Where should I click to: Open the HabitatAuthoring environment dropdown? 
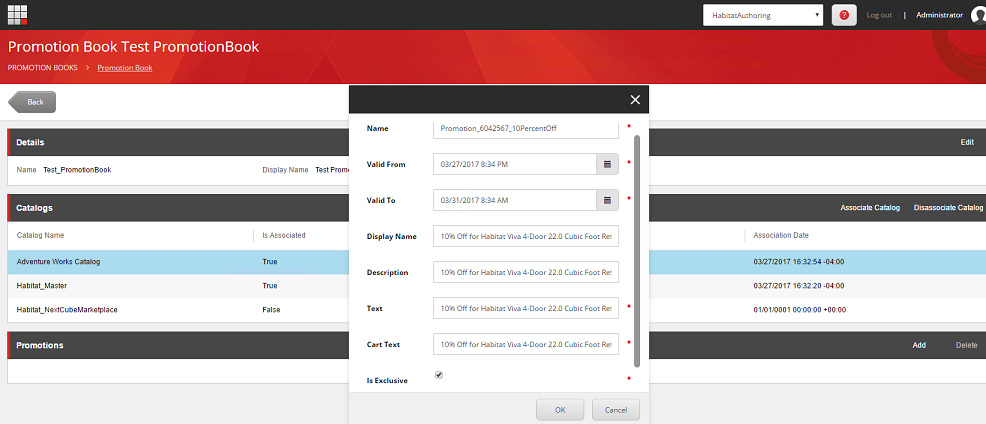coord(763,15)
